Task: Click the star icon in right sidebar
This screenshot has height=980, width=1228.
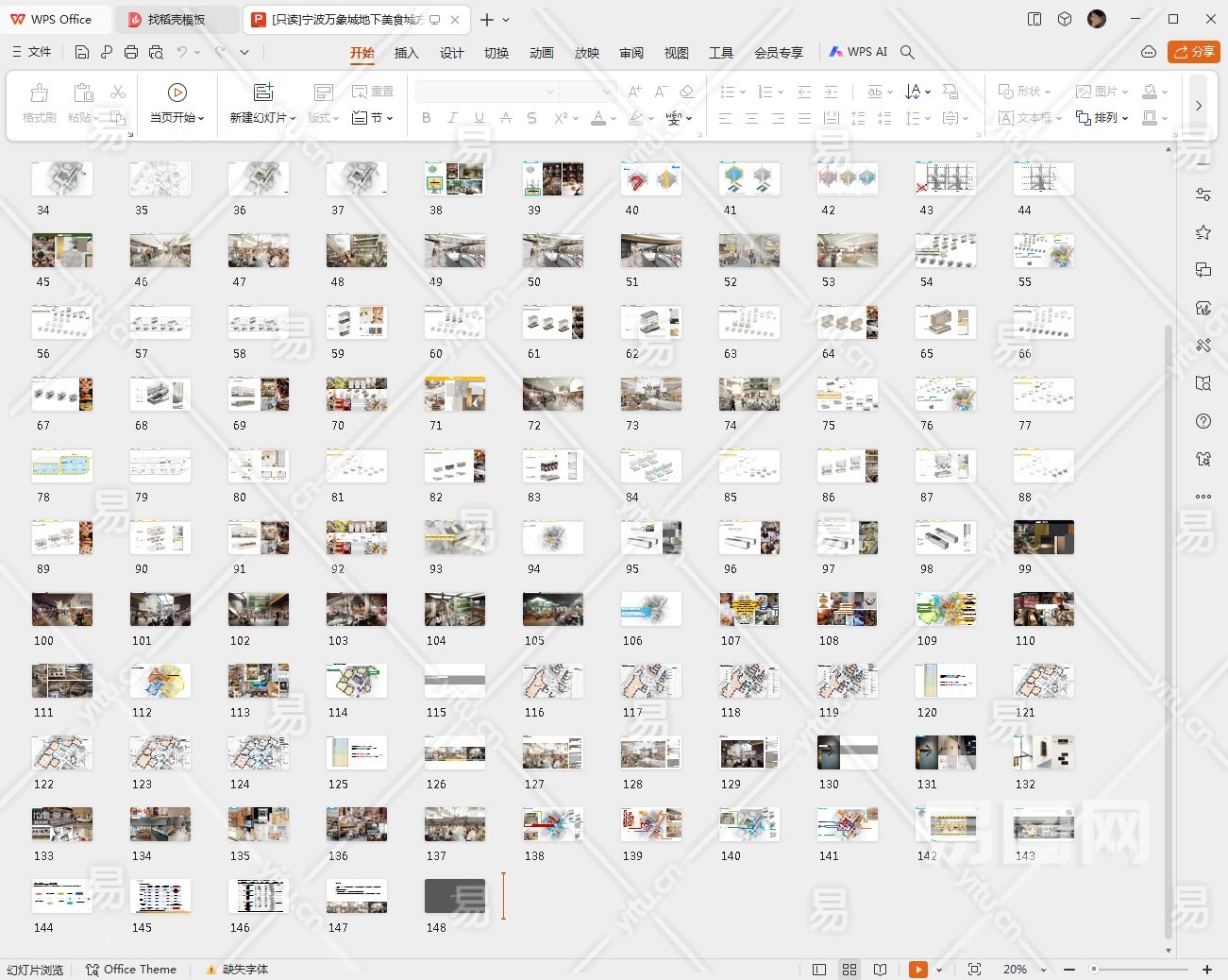Action: click(x=1203, y=232)
